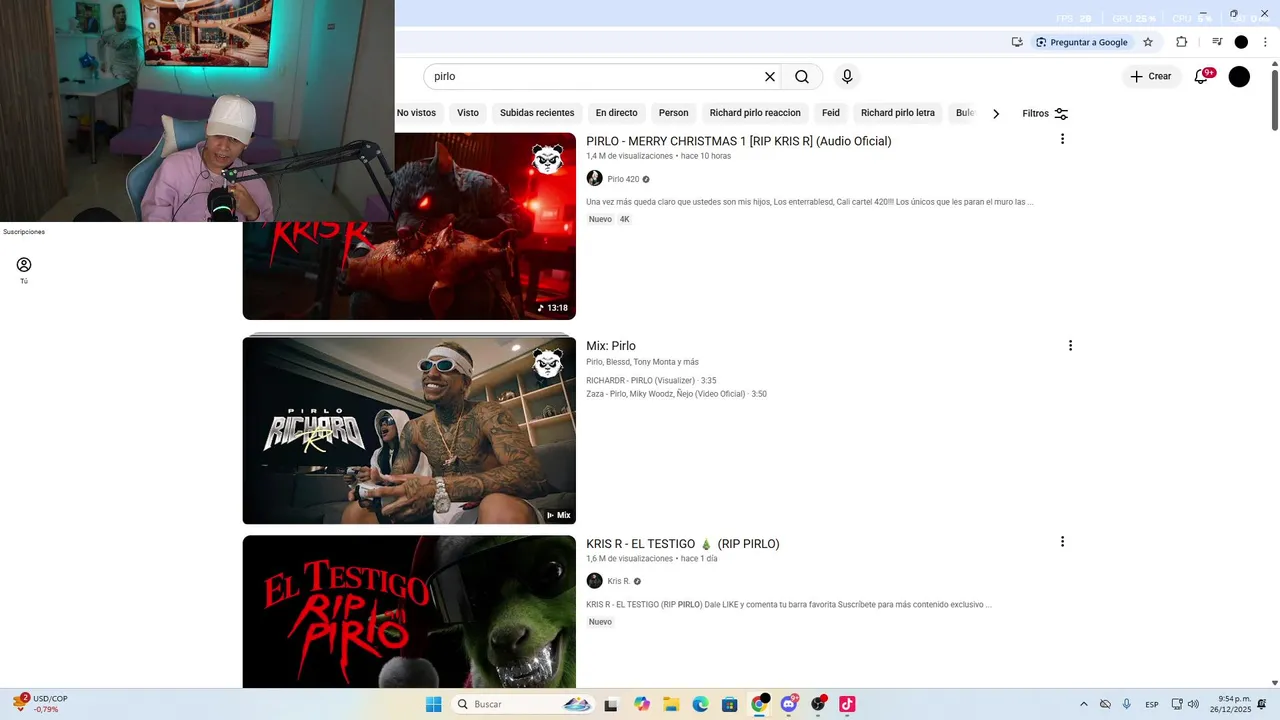Select the En directo filter chip
Image resolution: width=1280 pixels, height=720 pixels.
coord(616,113)
